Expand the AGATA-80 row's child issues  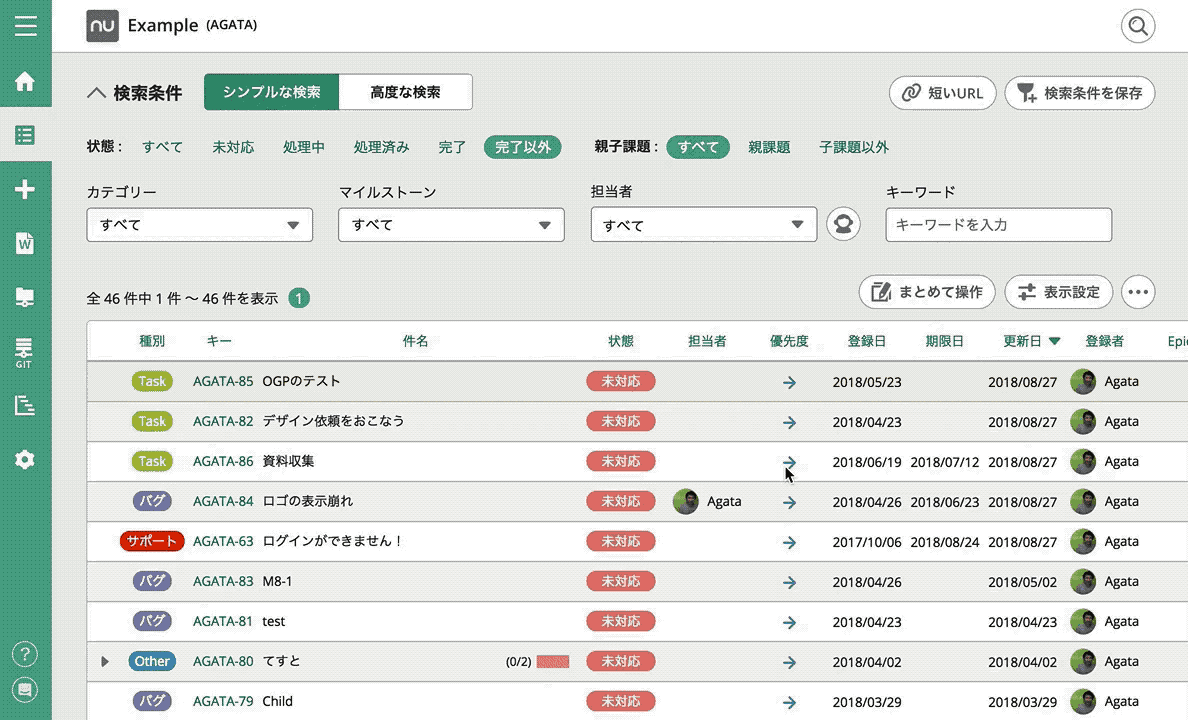coord(104,662)
